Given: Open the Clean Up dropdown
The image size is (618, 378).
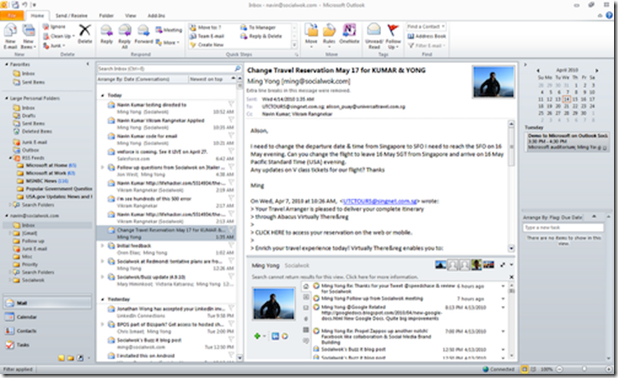Looking at the screenshot, I should (x=58, y=36).
